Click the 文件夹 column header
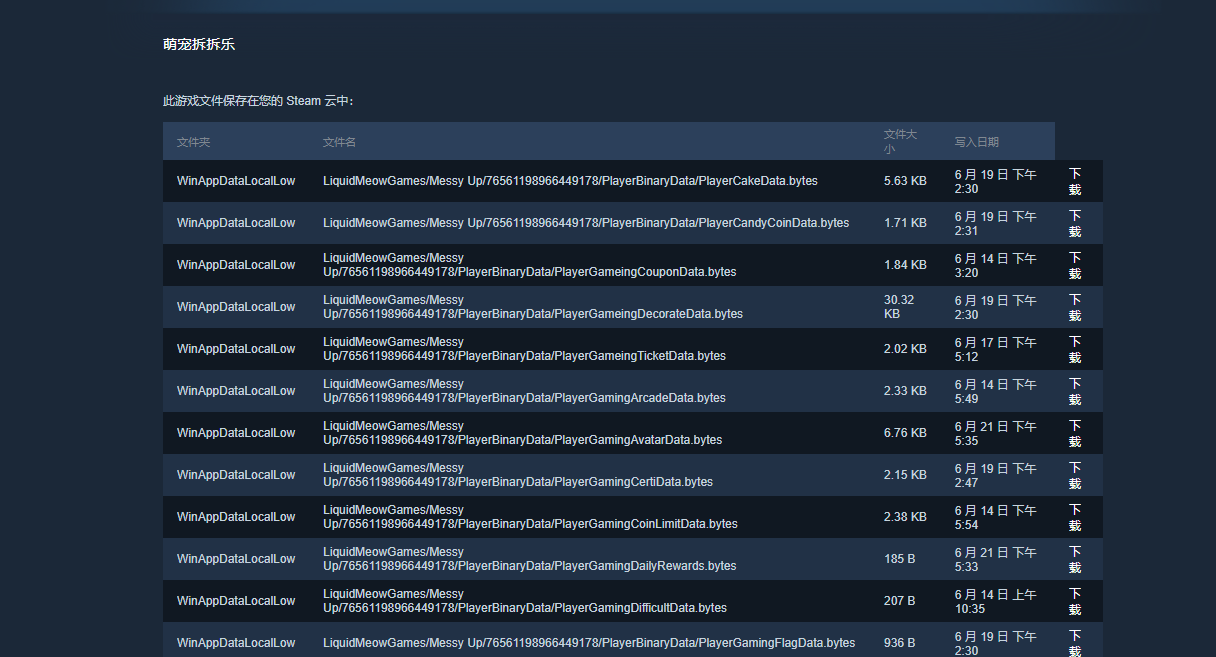This screenshot has height=657, width=1216. pos(194,142)
